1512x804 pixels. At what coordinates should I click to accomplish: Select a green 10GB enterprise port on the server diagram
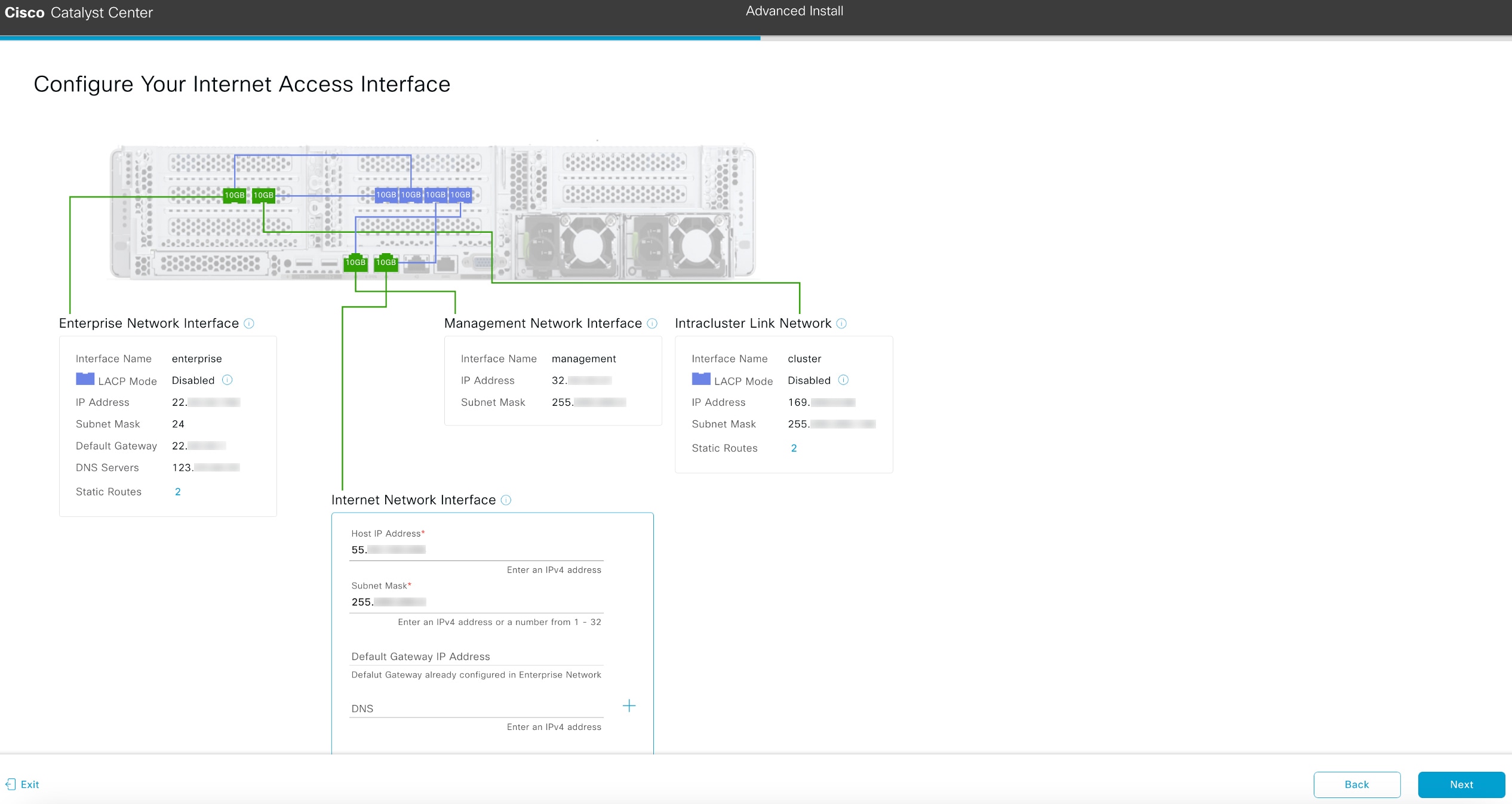point(234,195)
